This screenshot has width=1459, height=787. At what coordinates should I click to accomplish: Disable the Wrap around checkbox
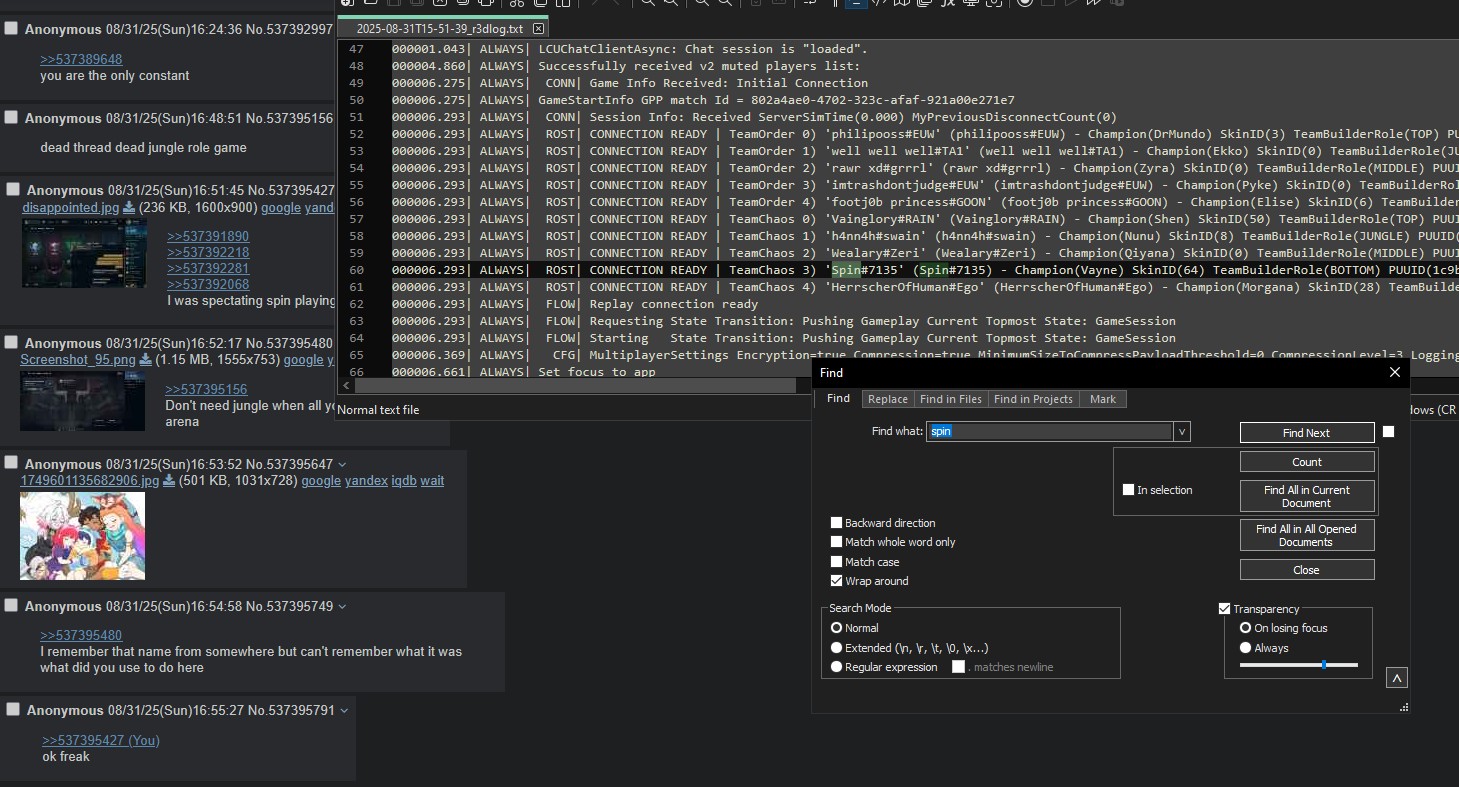click(836, 581)
